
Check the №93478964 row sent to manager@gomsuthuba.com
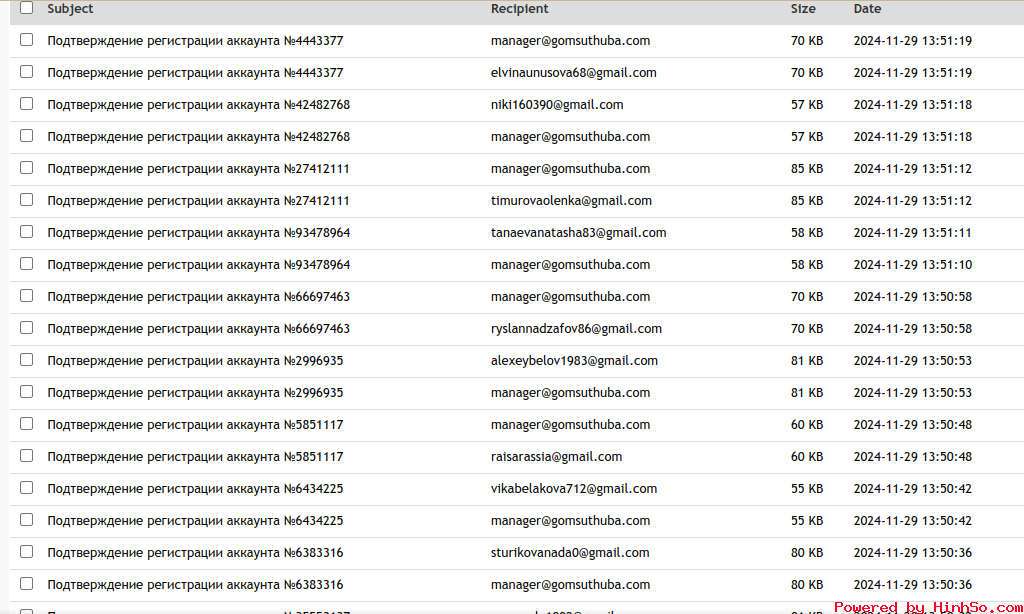[x=26, y=264]
